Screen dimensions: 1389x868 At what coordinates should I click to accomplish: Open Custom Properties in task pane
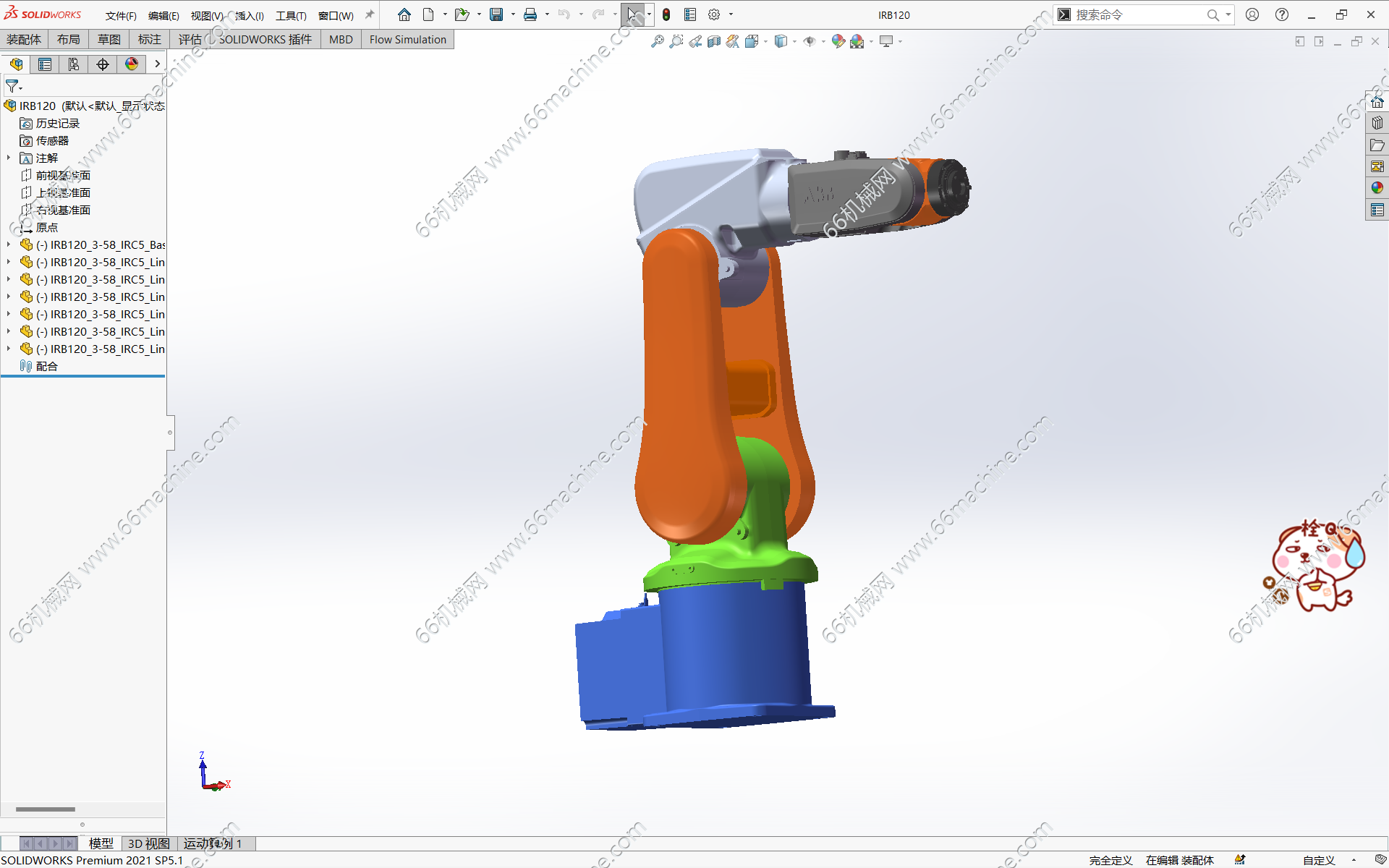(1377, 210)
